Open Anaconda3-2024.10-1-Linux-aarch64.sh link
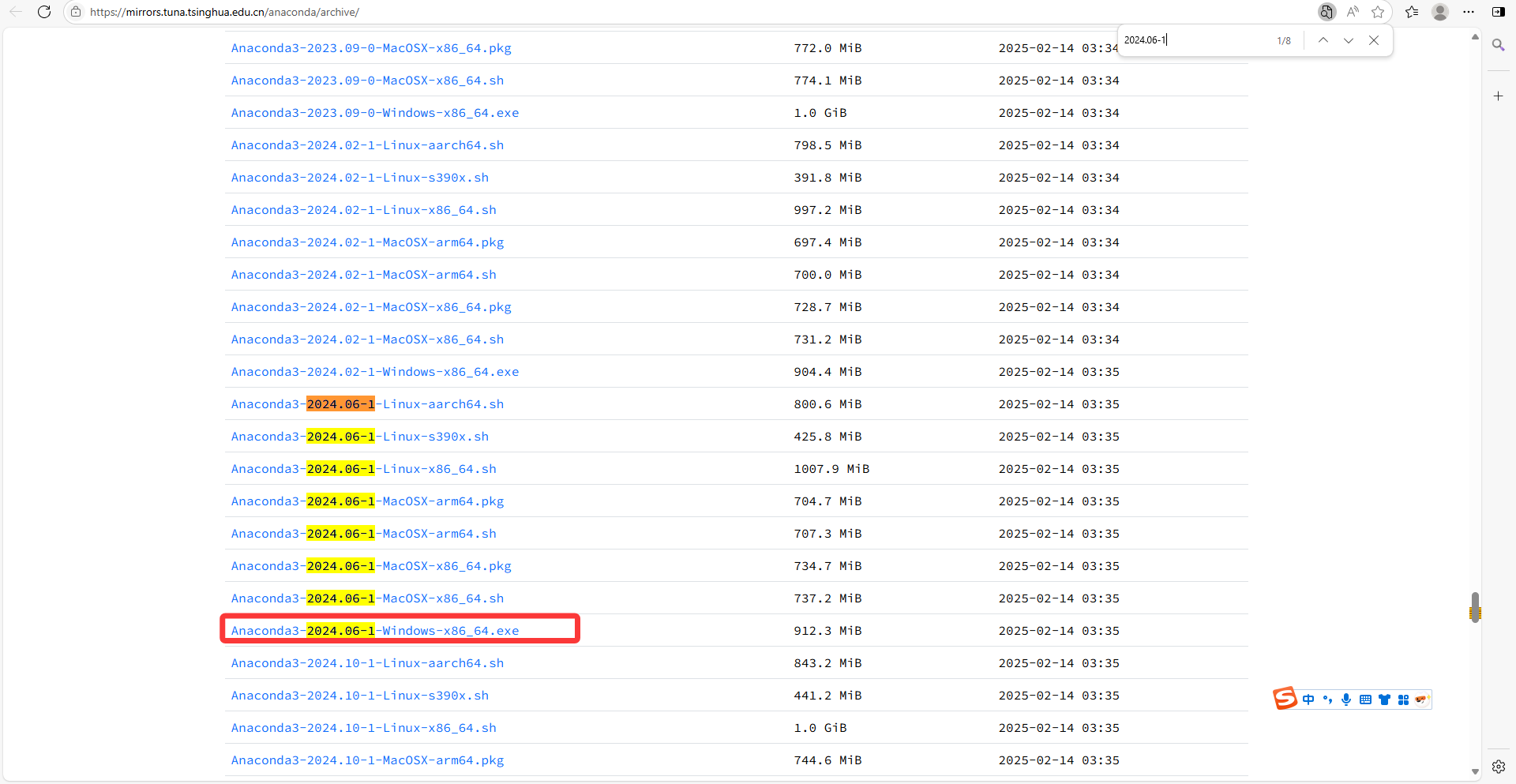Image resolution: width=1516 pixels, height=784 pixels. click(367, 663)
